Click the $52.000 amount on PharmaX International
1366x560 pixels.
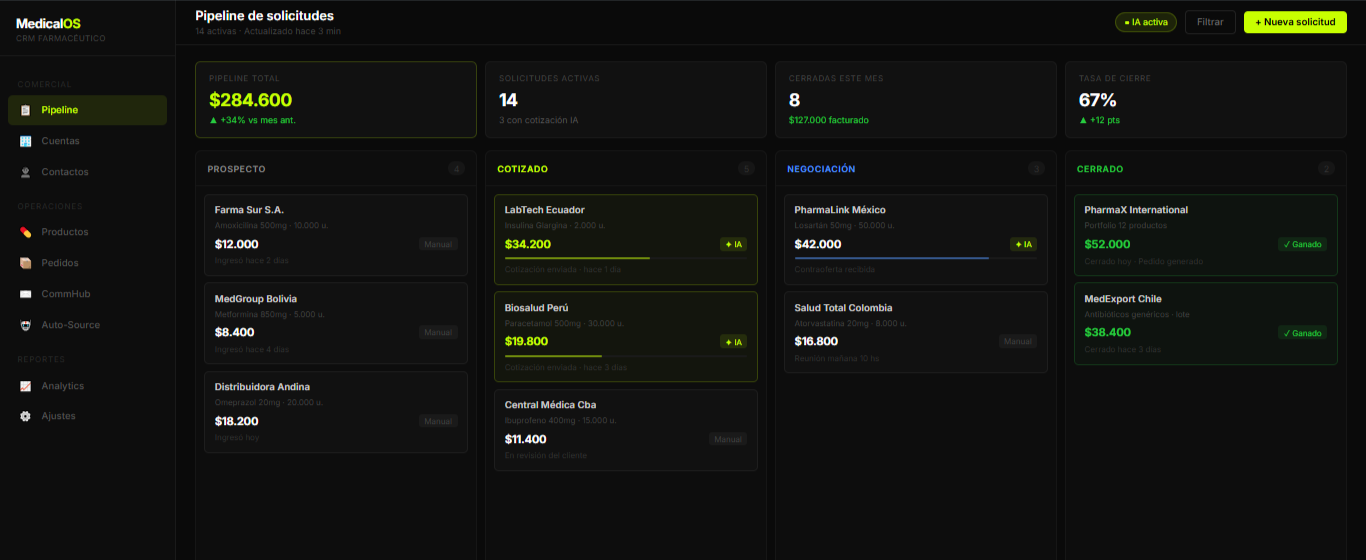pyautogui.click(x=1108, y=244)
